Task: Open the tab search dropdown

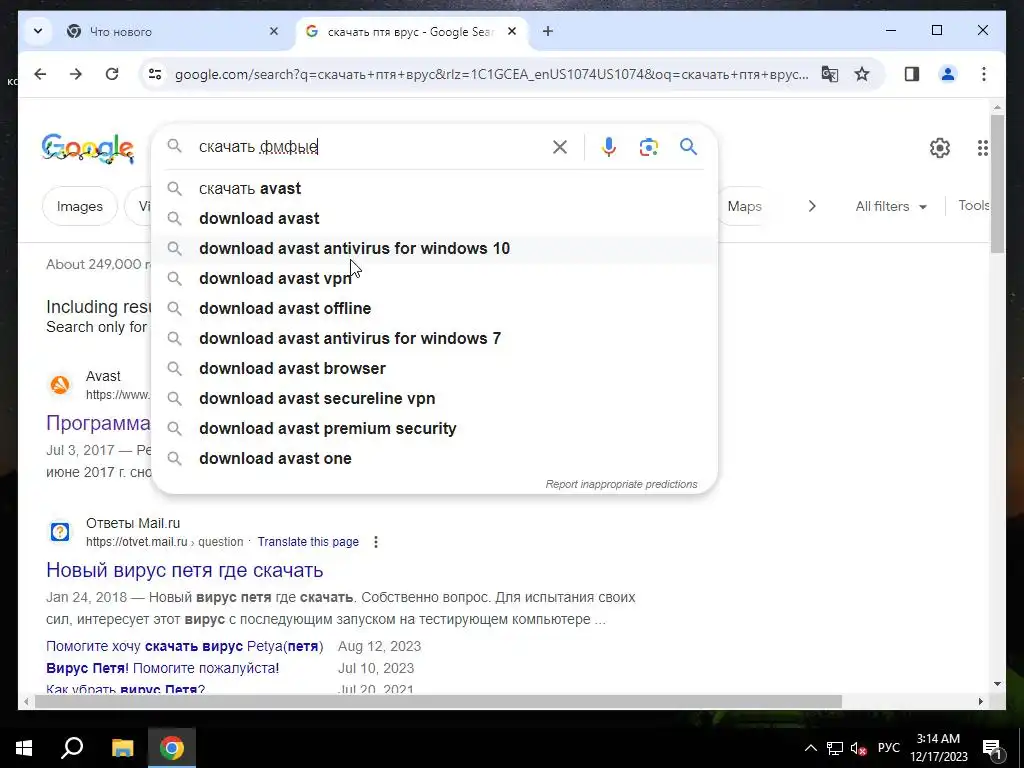Action: coord(38,31)
